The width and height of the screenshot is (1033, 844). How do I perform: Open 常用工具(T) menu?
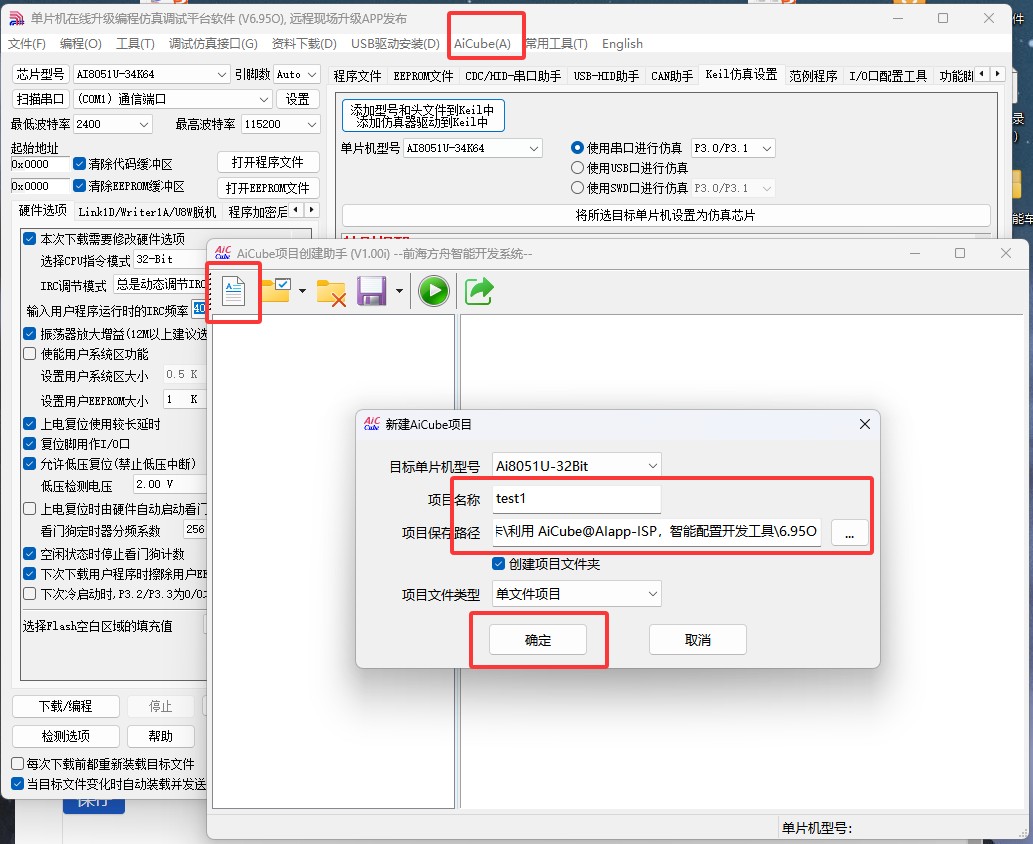(x=557, y=43)
